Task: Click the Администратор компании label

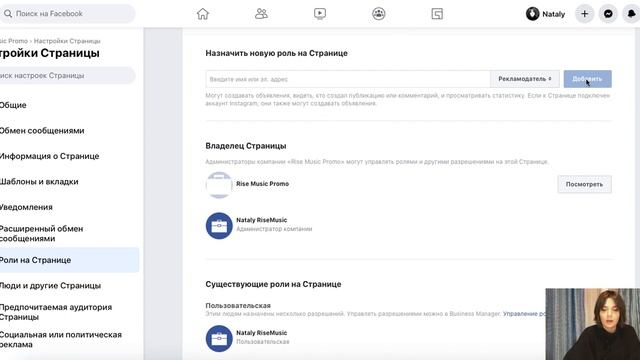Action: tap(274, 229)
